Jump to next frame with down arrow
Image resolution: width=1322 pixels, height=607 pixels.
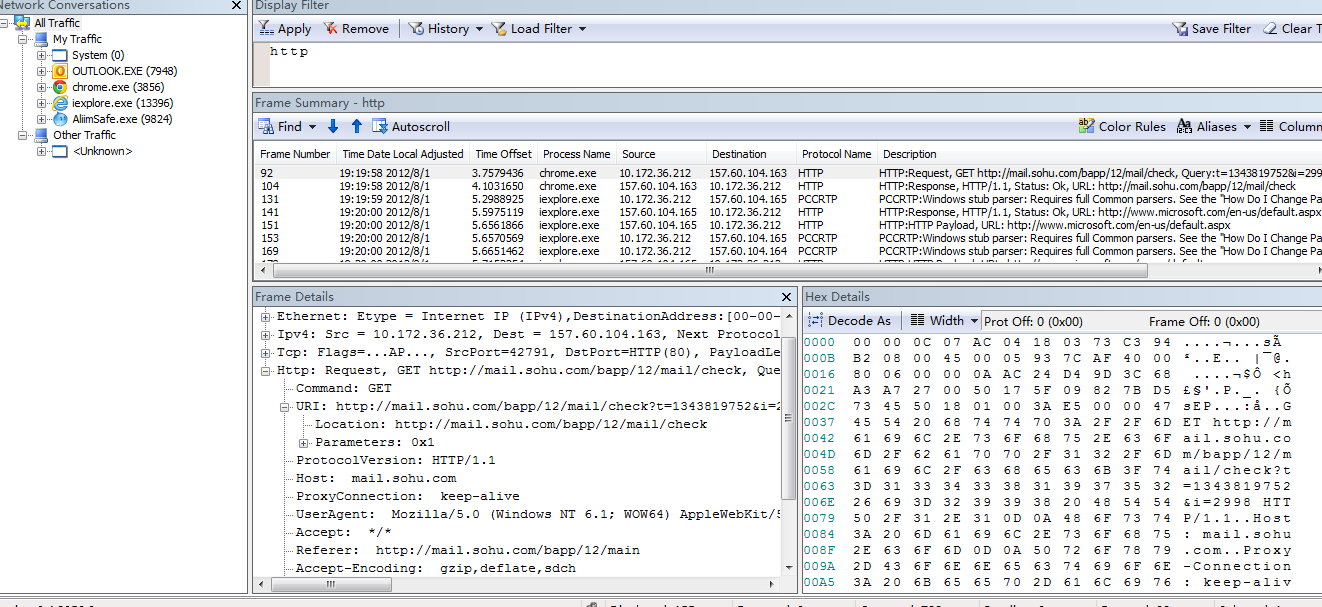tap(333, 127)
